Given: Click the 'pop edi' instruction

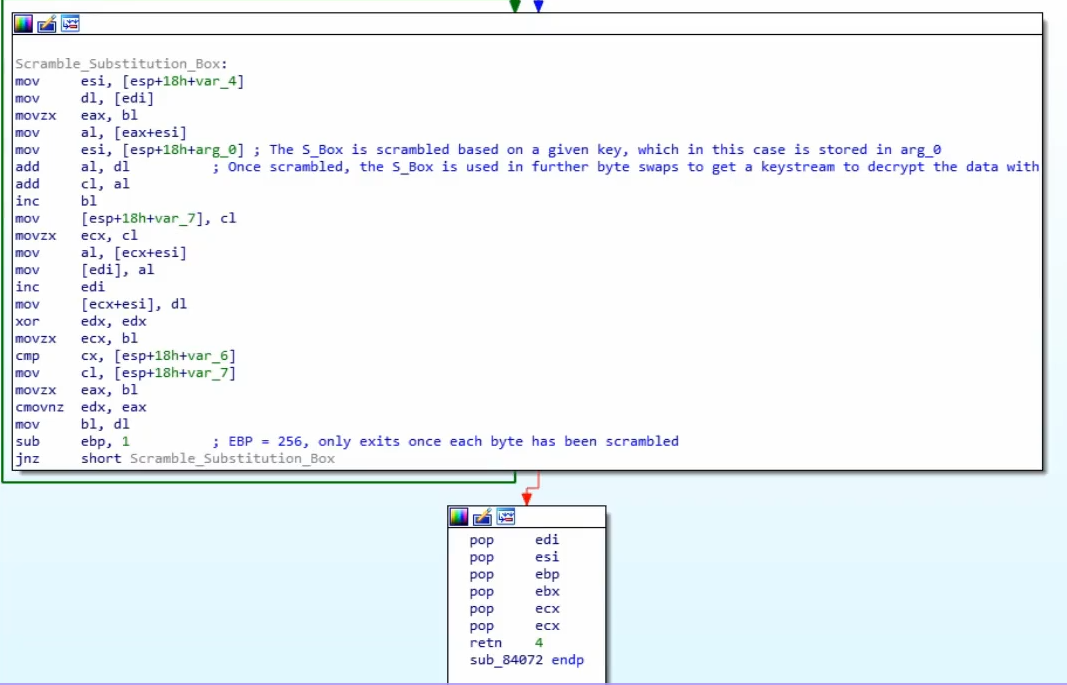Looking at the screenshot, I should click(514, 540).
